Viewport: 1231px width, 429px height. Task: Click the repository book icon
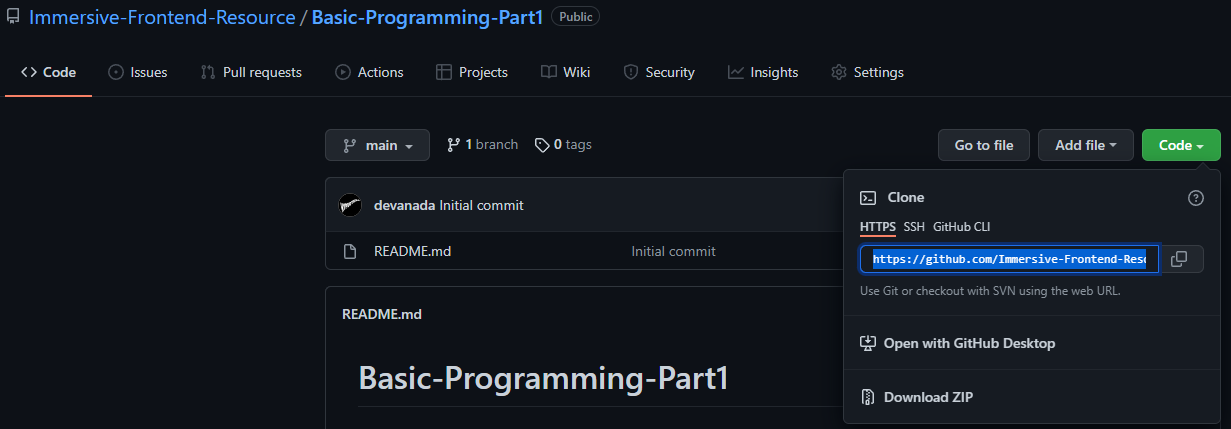coord(13,17)
